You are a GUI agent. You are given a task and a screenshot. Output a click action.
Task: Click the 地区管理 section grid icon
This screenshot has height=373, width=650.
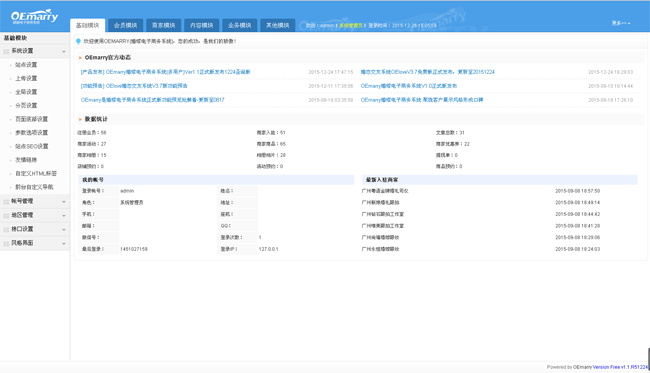[6, 216]
